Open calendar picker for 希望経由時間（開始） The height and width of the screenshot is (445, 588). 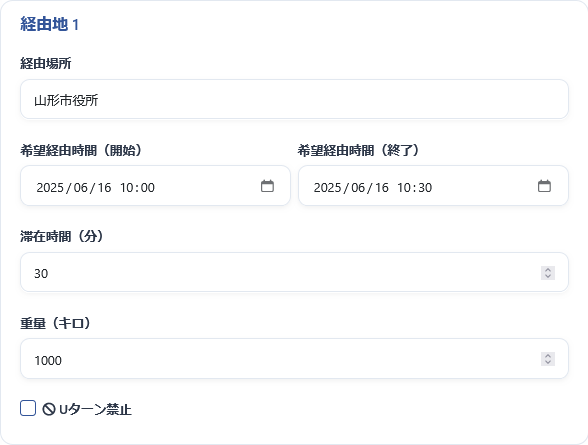(x=267, y=186)
